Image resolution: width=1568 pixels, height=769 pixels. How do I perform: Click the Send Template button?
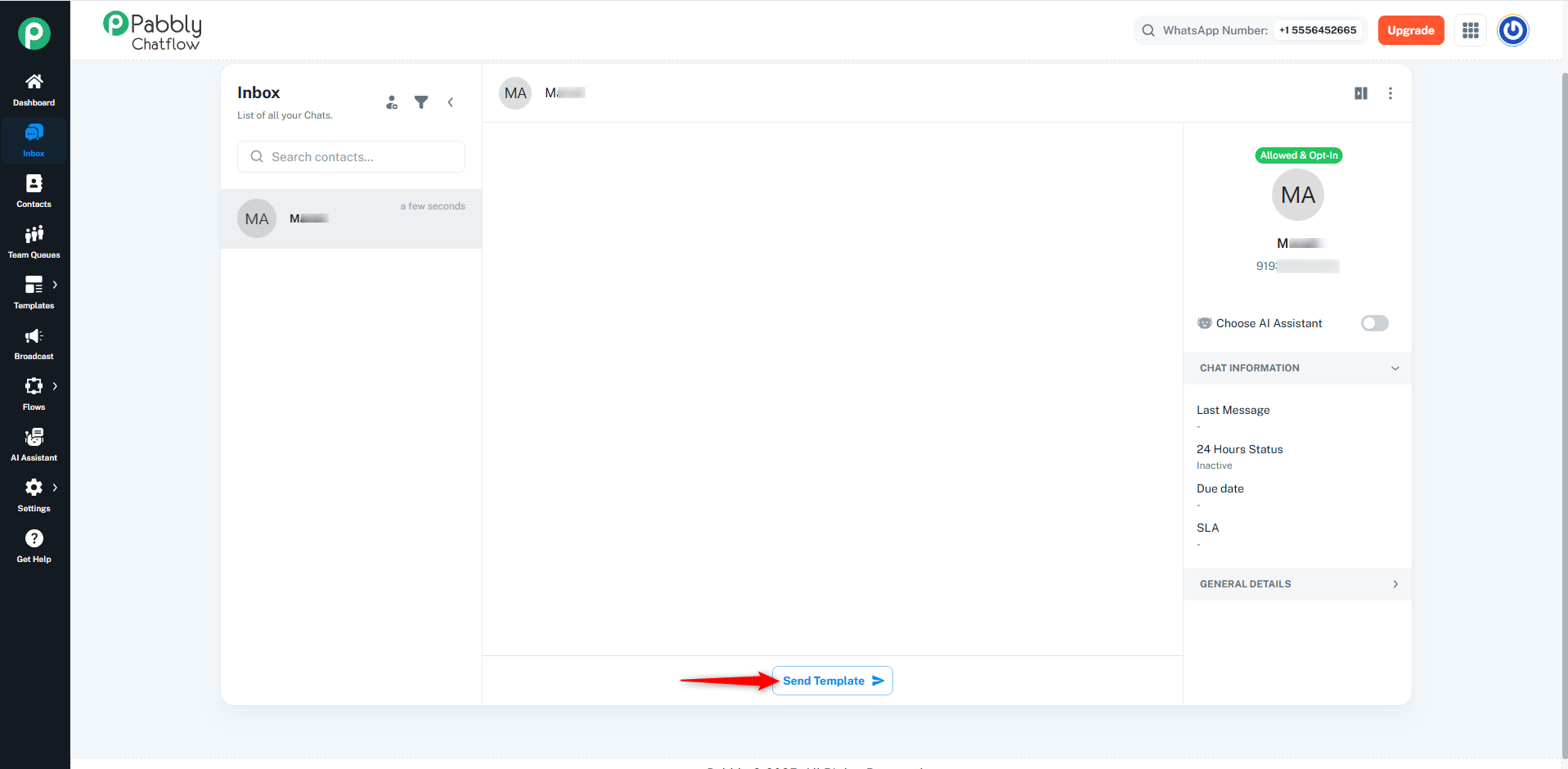pyautogui.click(x=832, y=681)
